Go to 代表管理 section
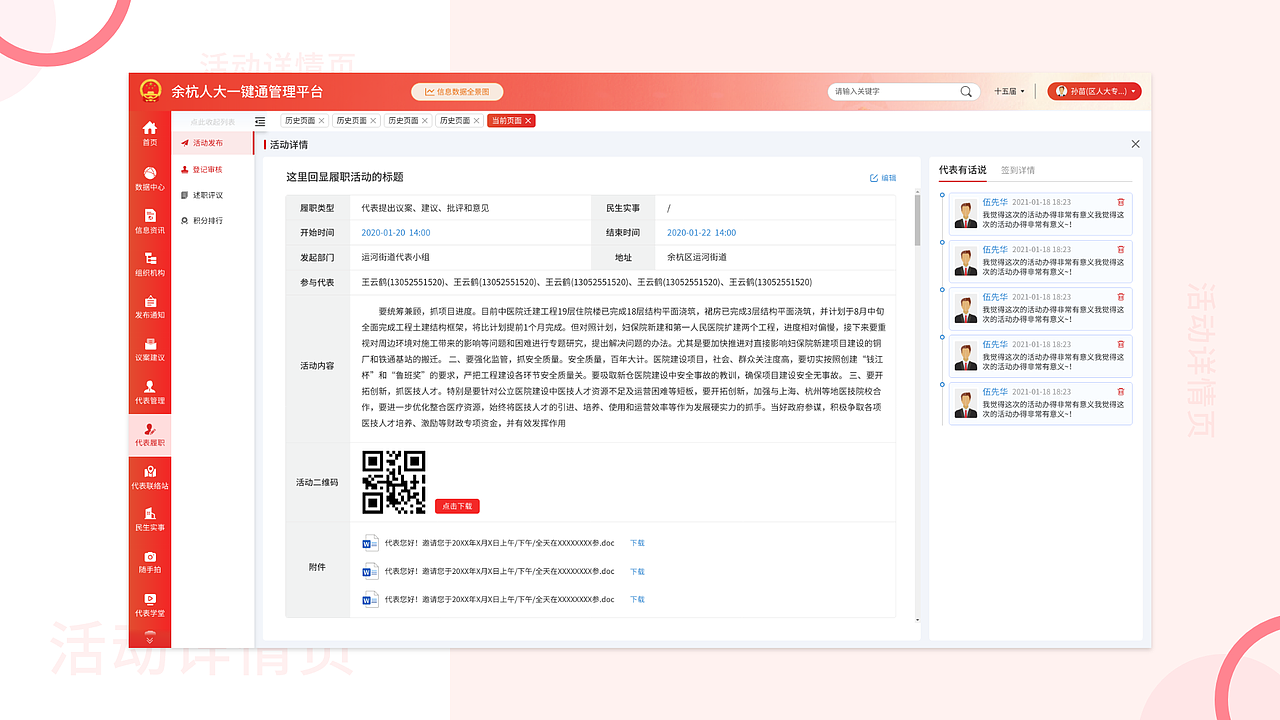 [150, 393]
